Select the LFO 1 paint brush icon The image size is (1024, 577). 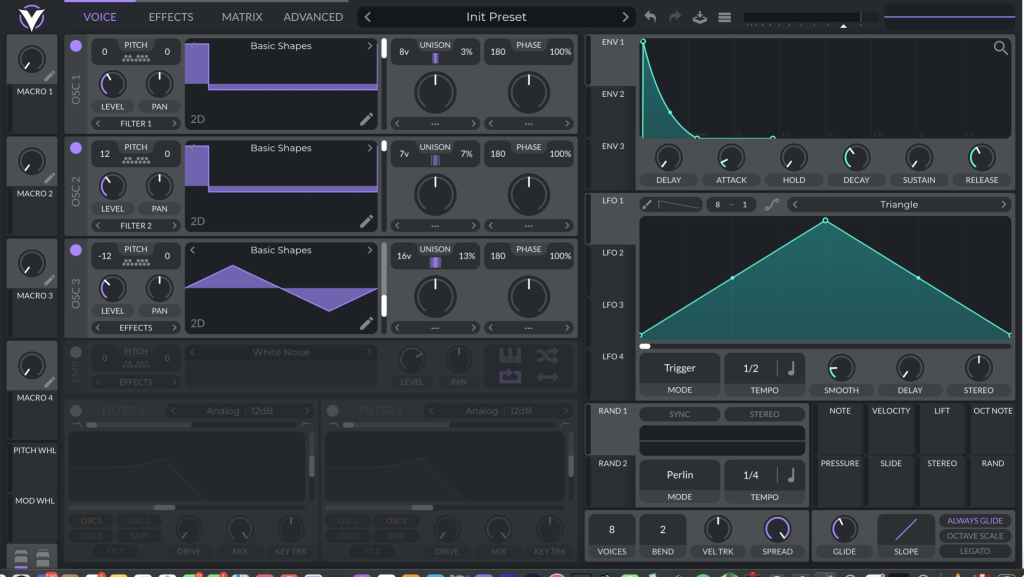[x=647, y=204]
